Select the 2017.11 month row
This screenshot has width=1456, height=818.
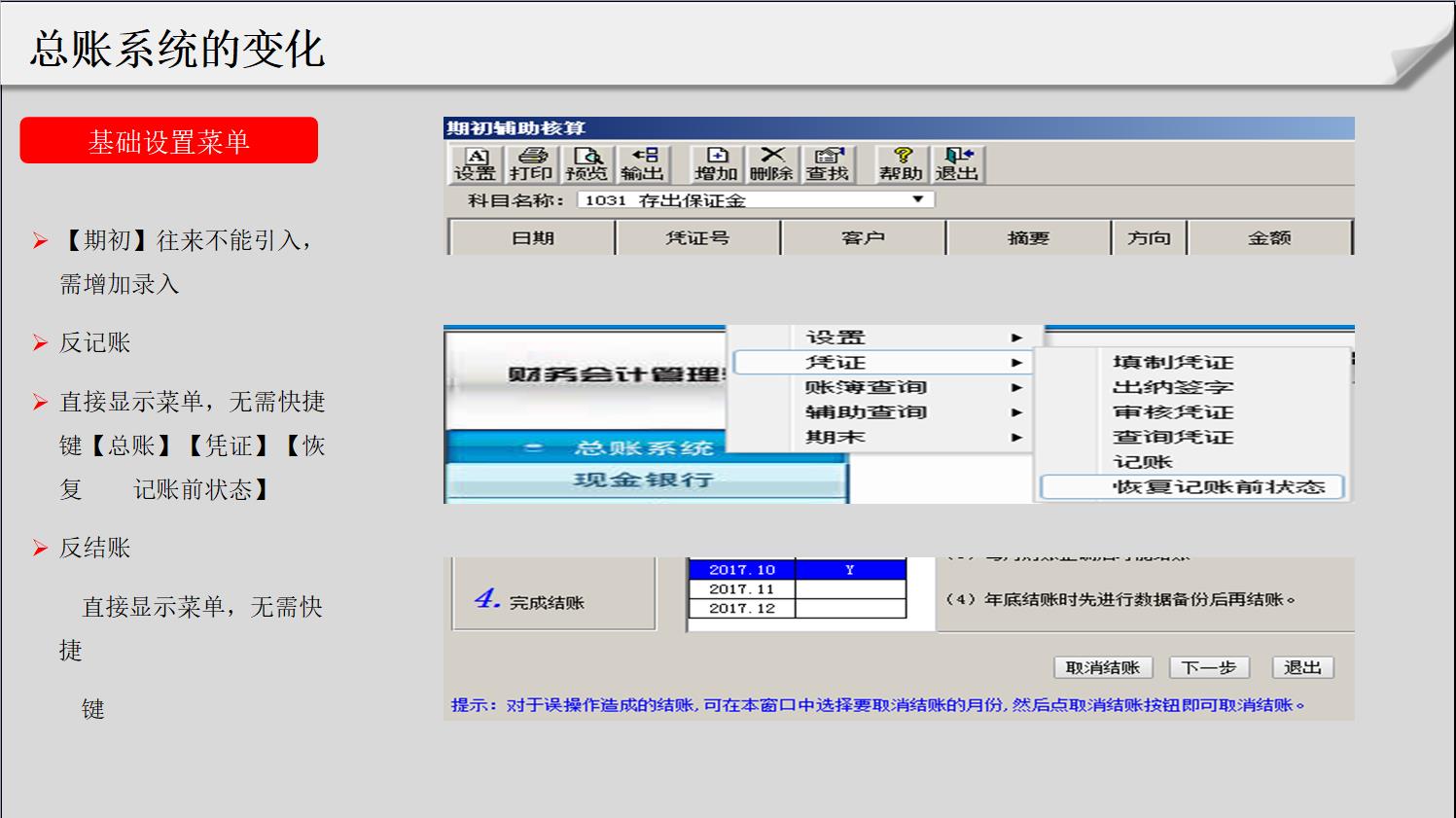[x=742, y=589]
